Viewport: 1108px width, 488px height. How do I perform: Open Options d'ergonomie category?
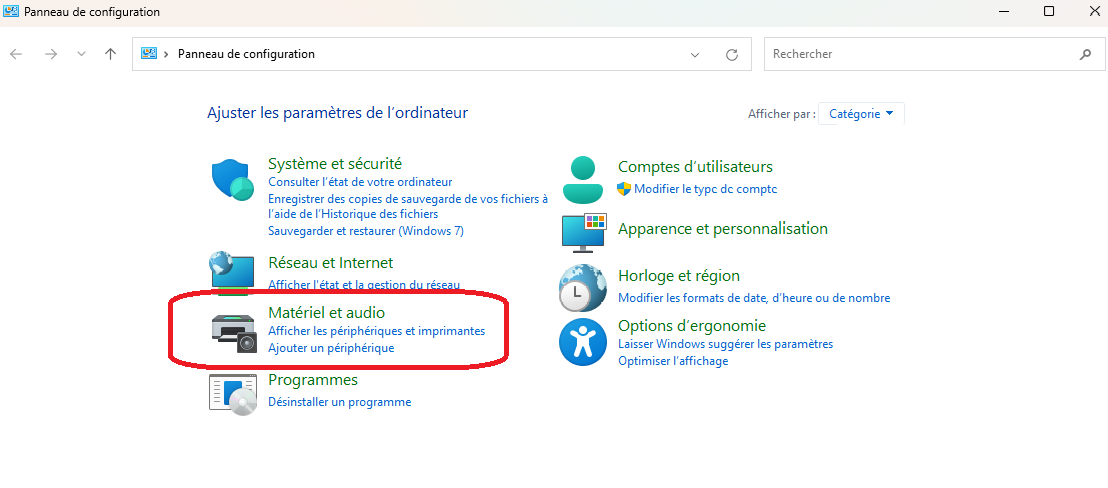tap(692, 326)
